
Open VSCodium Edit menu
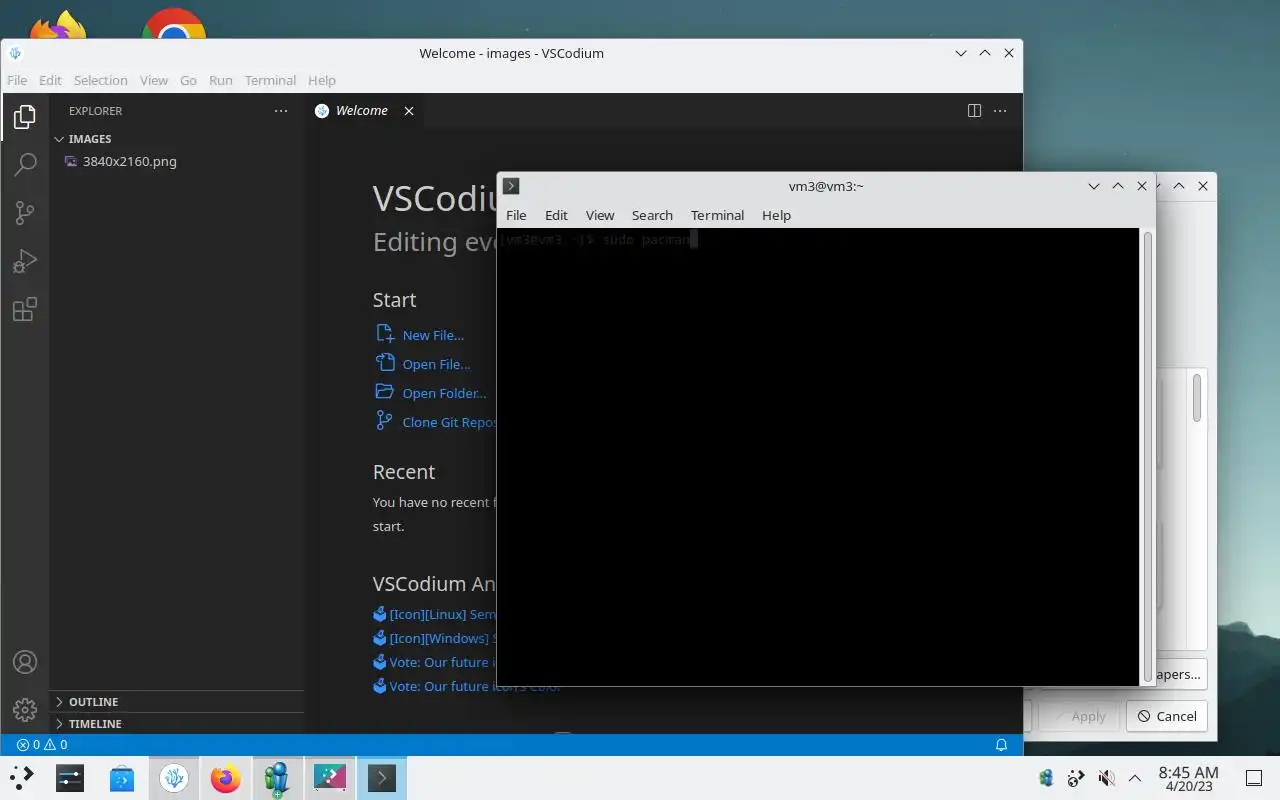pos(50,80)
